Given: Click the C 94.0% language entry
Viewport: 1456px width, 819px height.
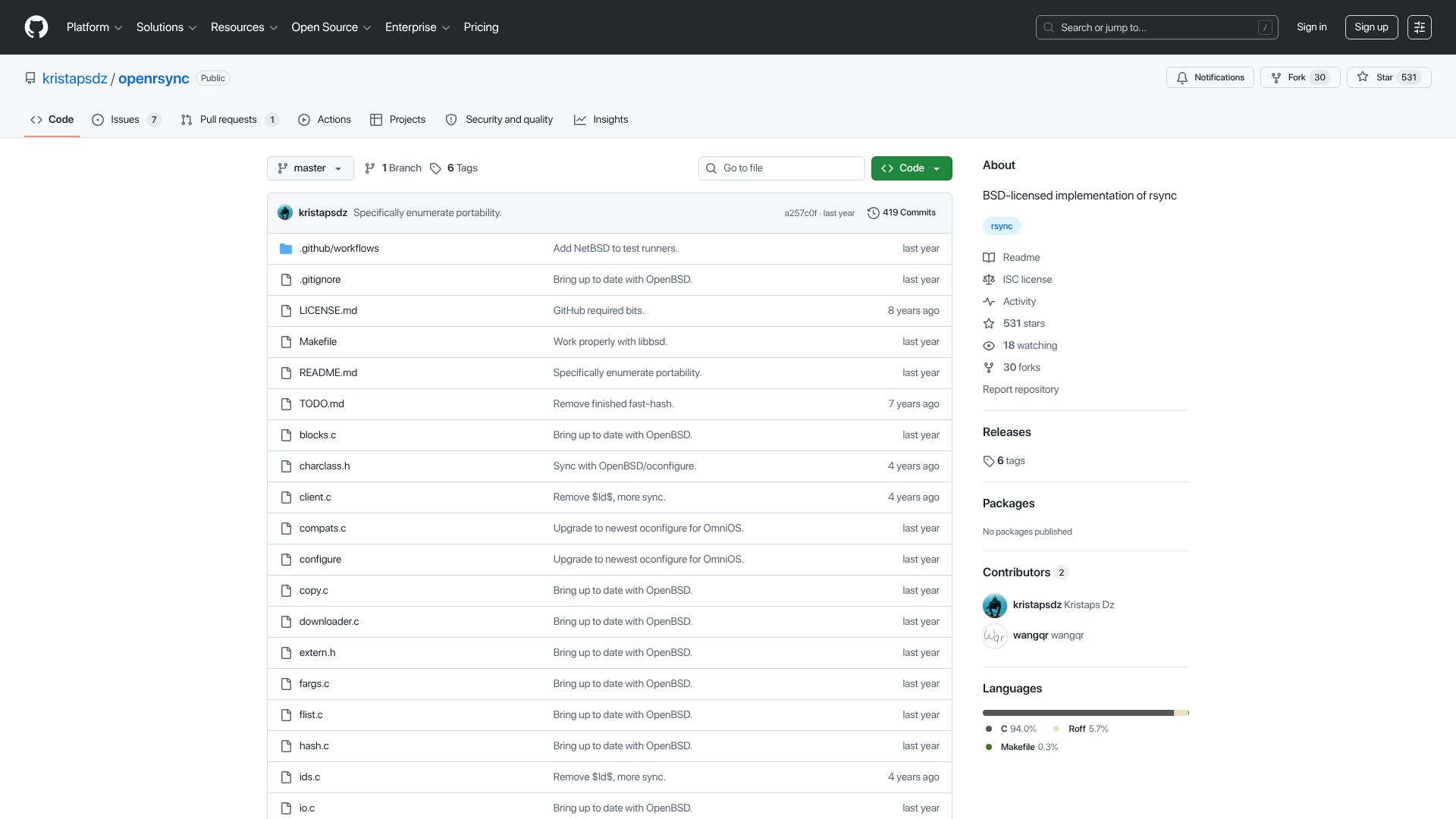Looking at the screenshot, I should pyautogui.click(x=1011, y=729).
